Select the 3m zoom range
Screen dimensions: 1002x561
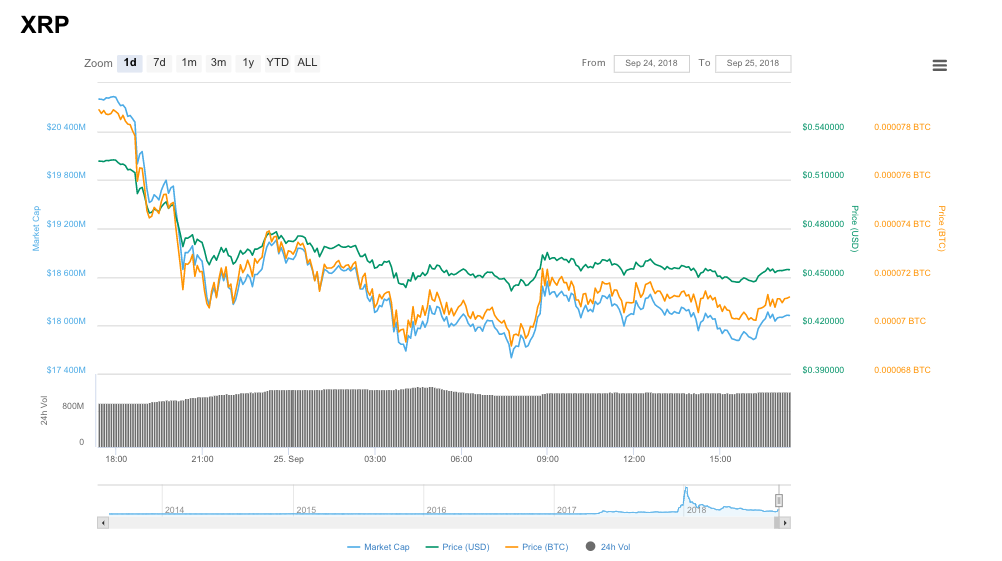tap(219, 63)
